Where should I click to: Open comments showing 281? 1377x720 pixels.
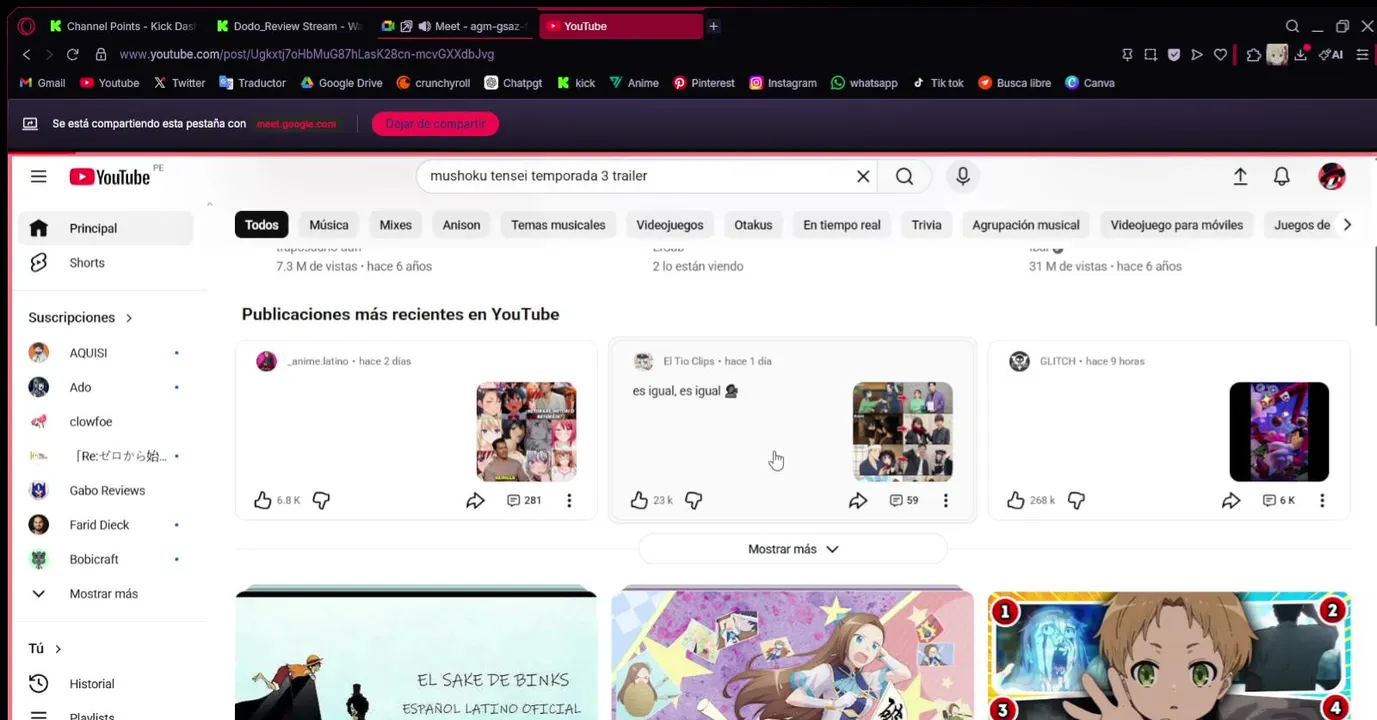click(x=524, y=500)
